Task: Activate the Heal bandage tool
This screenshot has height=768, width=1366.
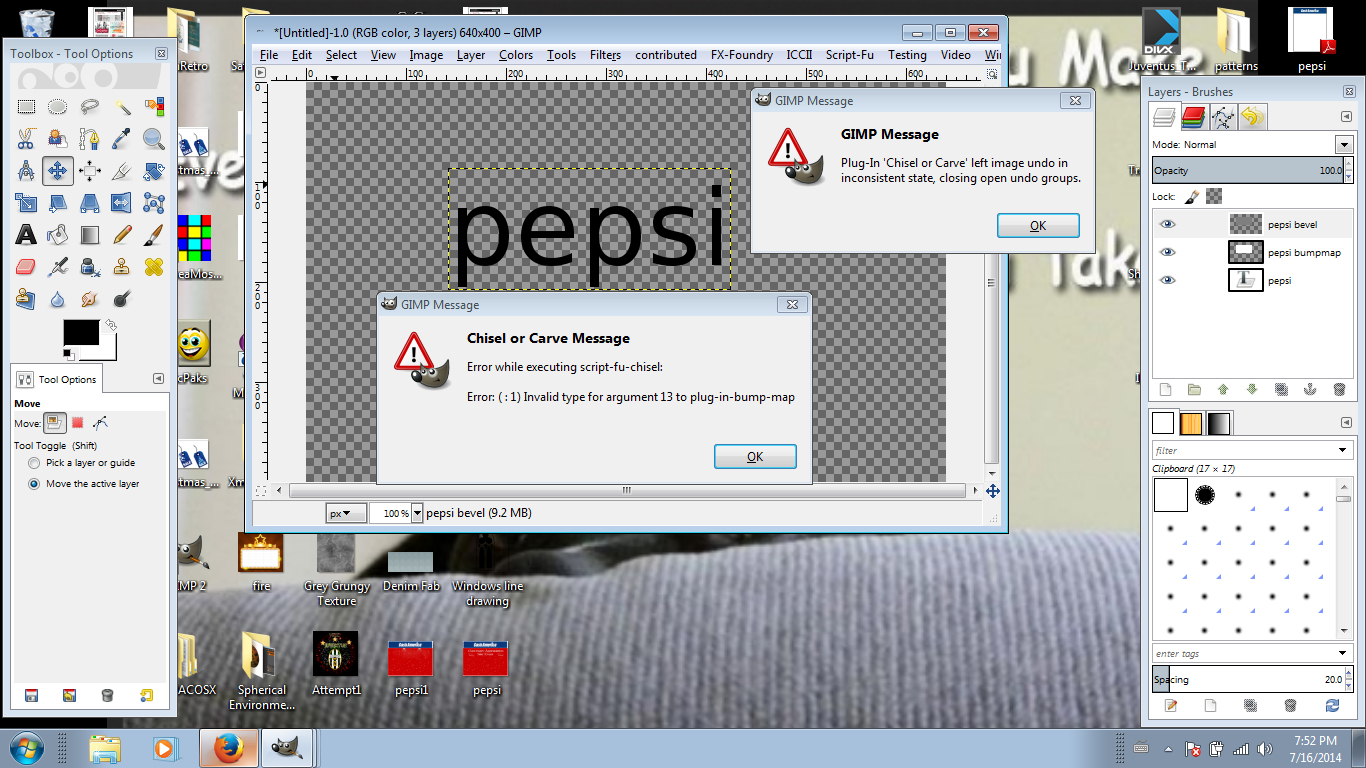Action: coord(154,267)
